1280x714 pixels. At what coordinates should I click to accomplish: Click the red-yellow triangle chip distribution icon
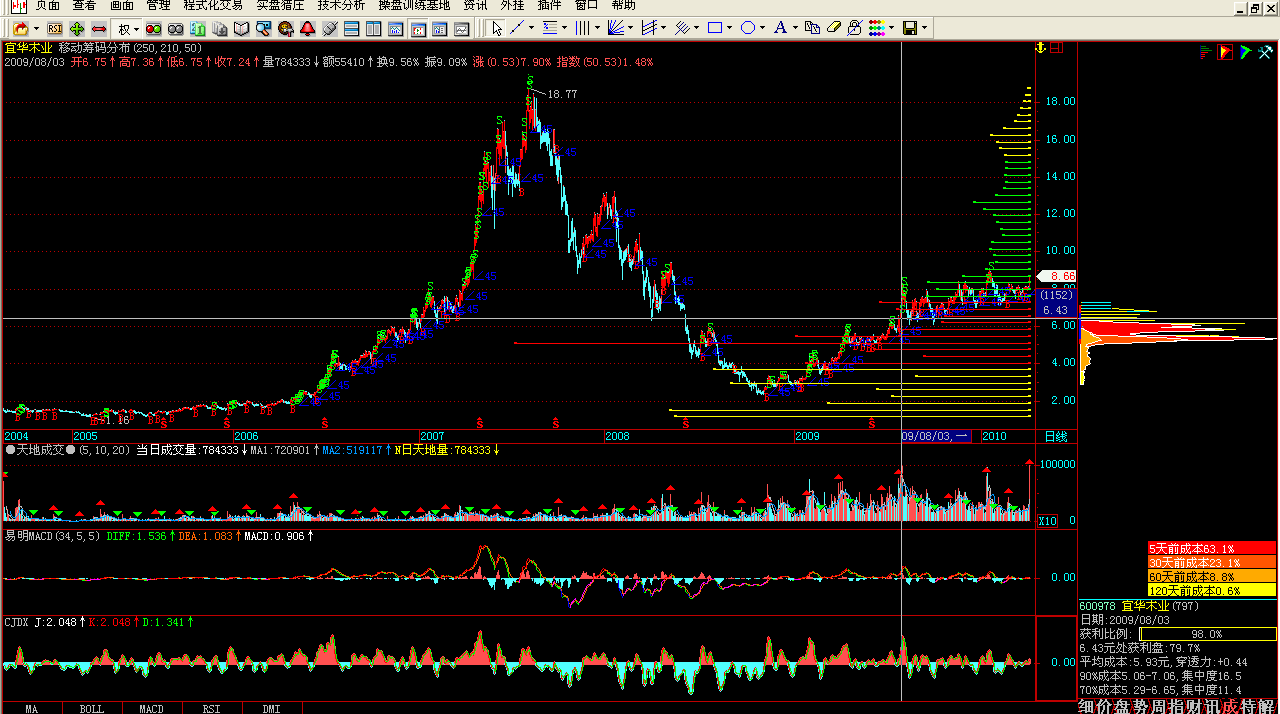point(1226,51)
